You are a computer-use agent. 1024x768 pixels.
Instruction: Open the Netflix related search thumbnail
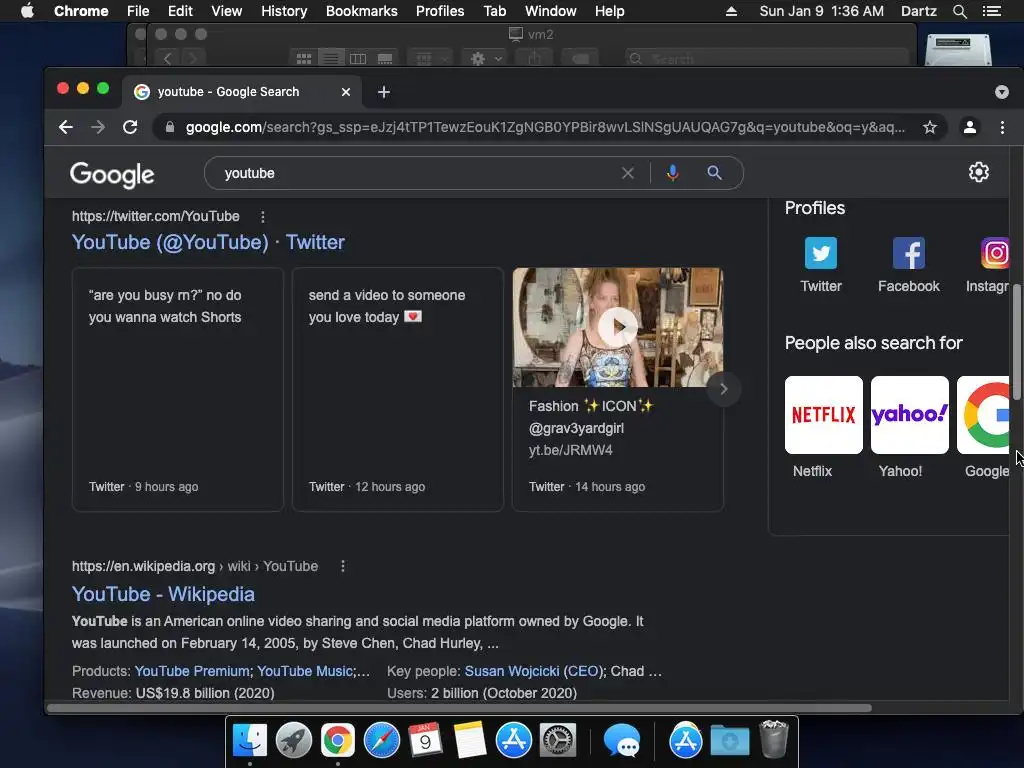824,415
